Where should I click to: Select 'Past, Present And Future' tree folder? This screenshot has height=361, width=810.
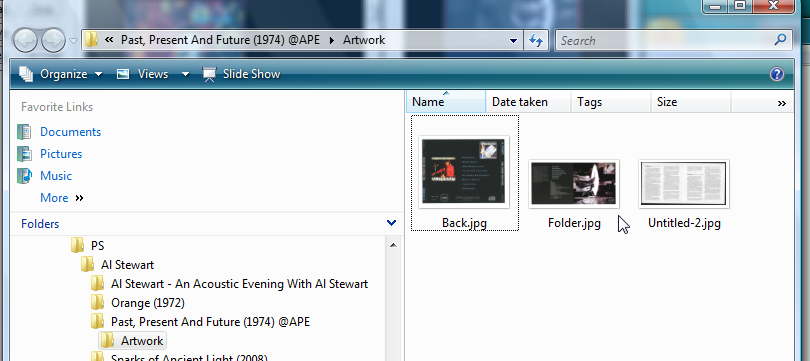click(210, 322)
